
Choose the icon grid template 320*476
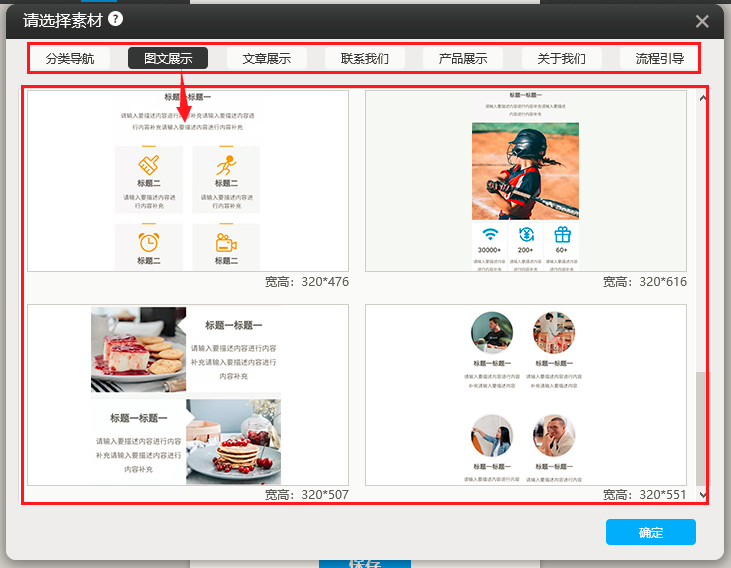pyautogui.click(x=188, y=181)
